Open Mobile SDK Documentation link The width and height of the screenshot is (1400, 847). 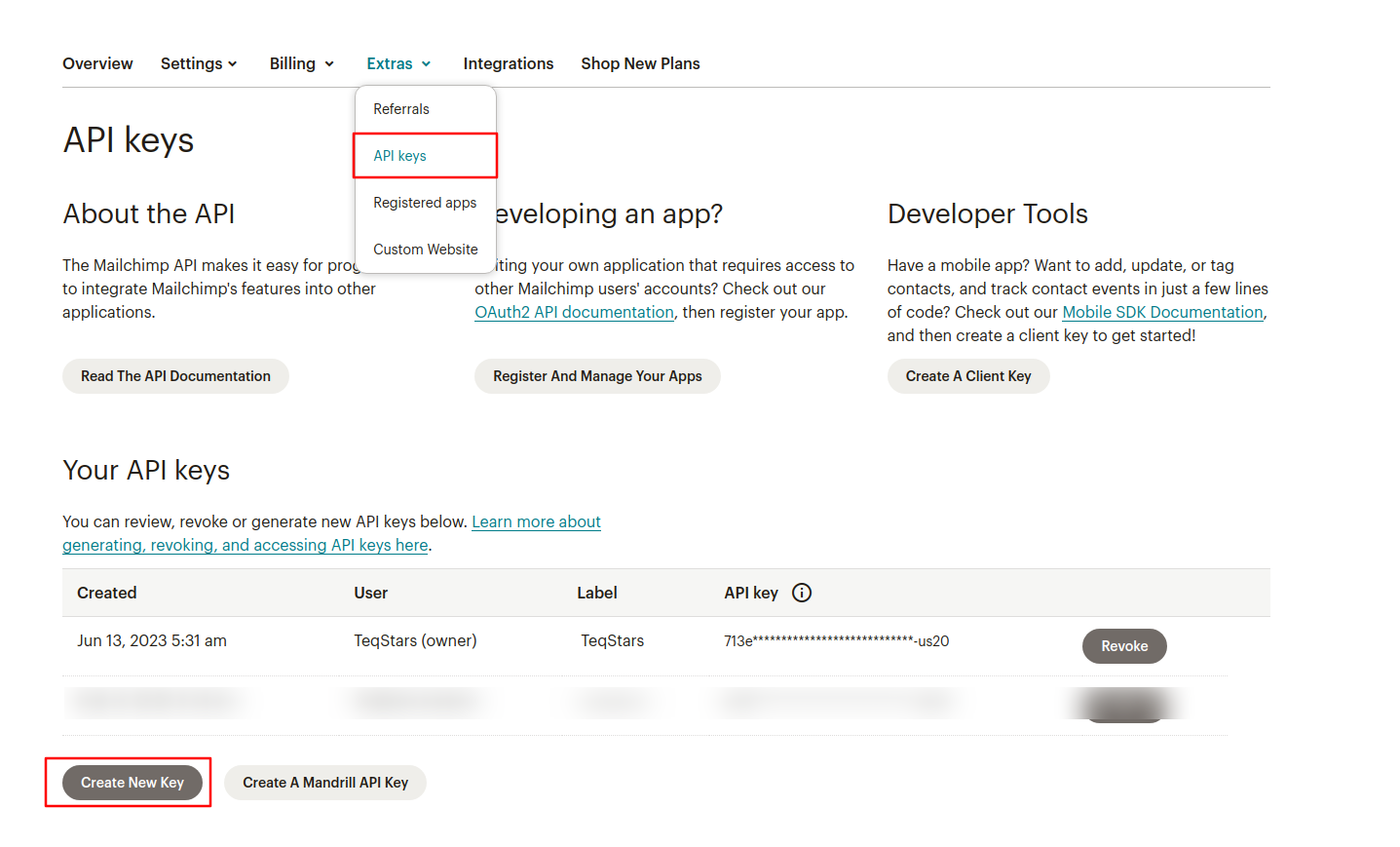(1162, 312)
